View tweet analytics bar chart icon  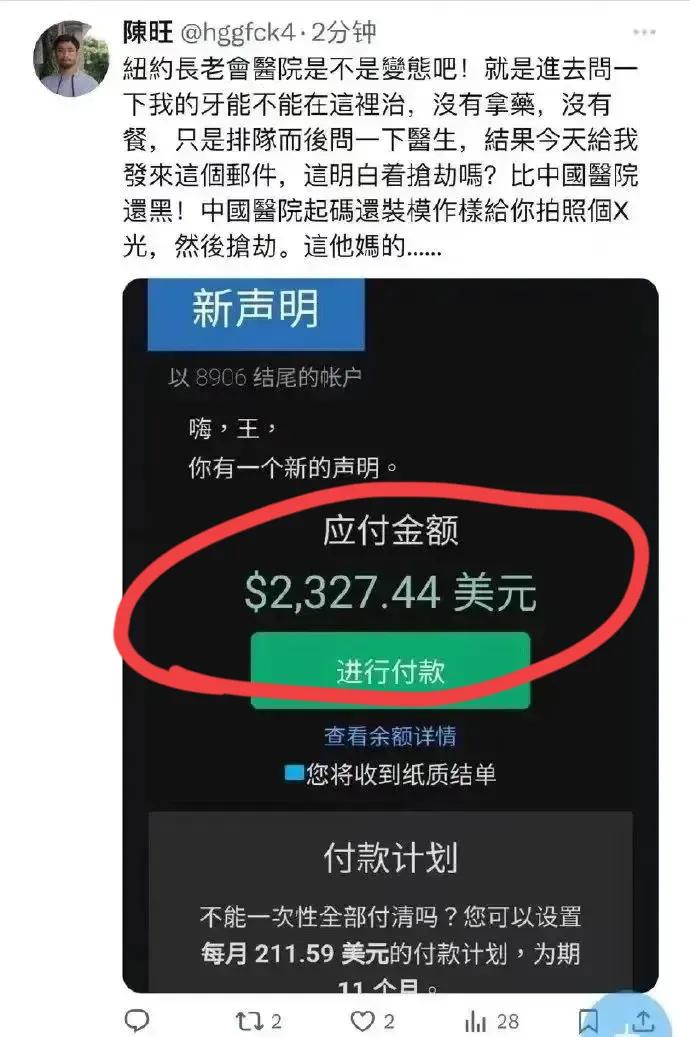click(492, 1021)
